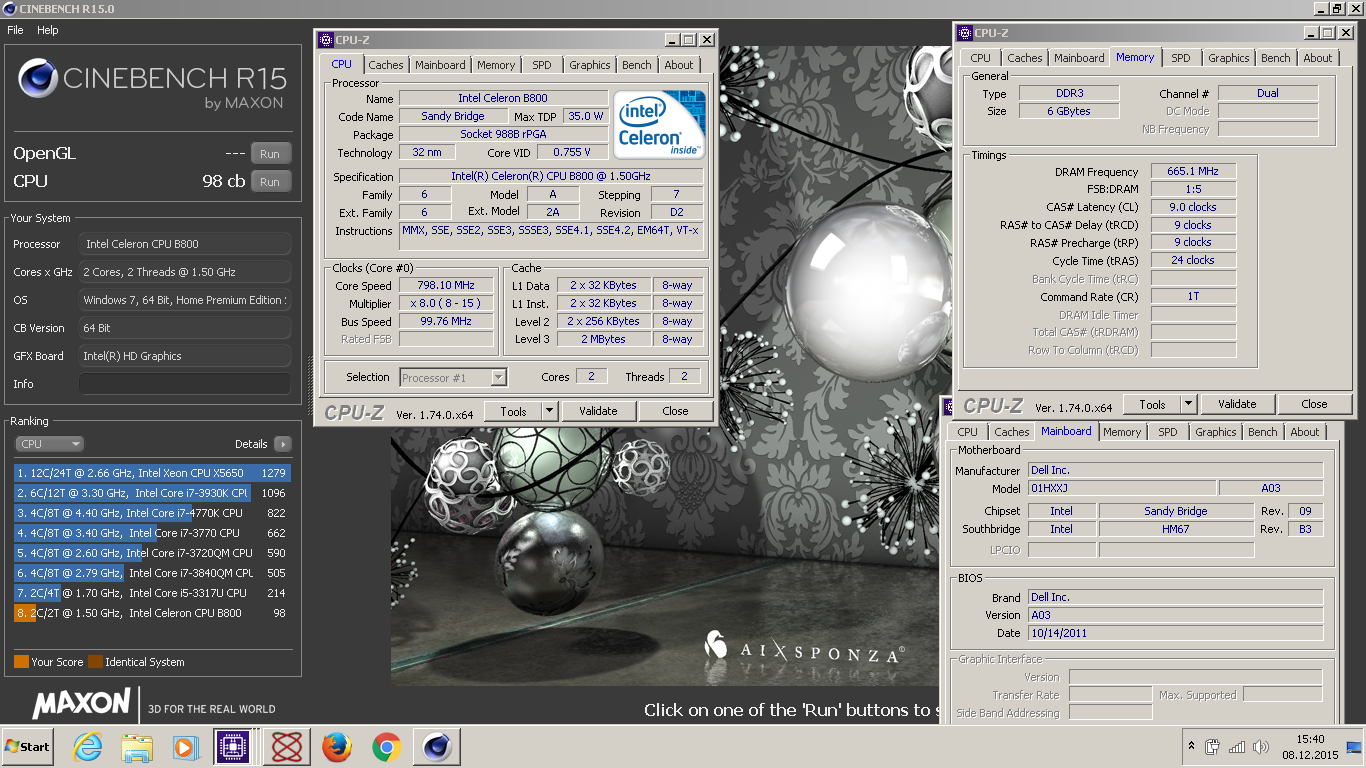This screenshot has width=1366, height=768.
Task: Click the MAXON logo at bottom left
Action: [x=81, y=703]
